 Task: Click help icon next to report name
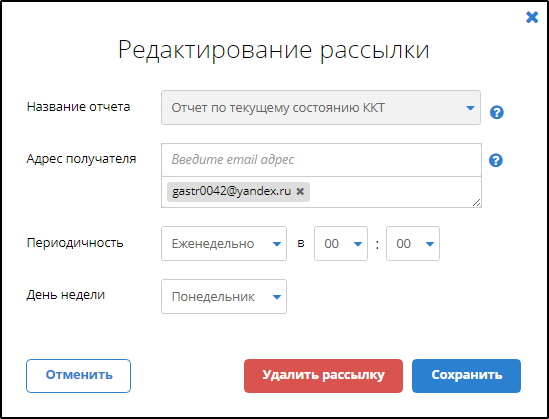[496, 112]
